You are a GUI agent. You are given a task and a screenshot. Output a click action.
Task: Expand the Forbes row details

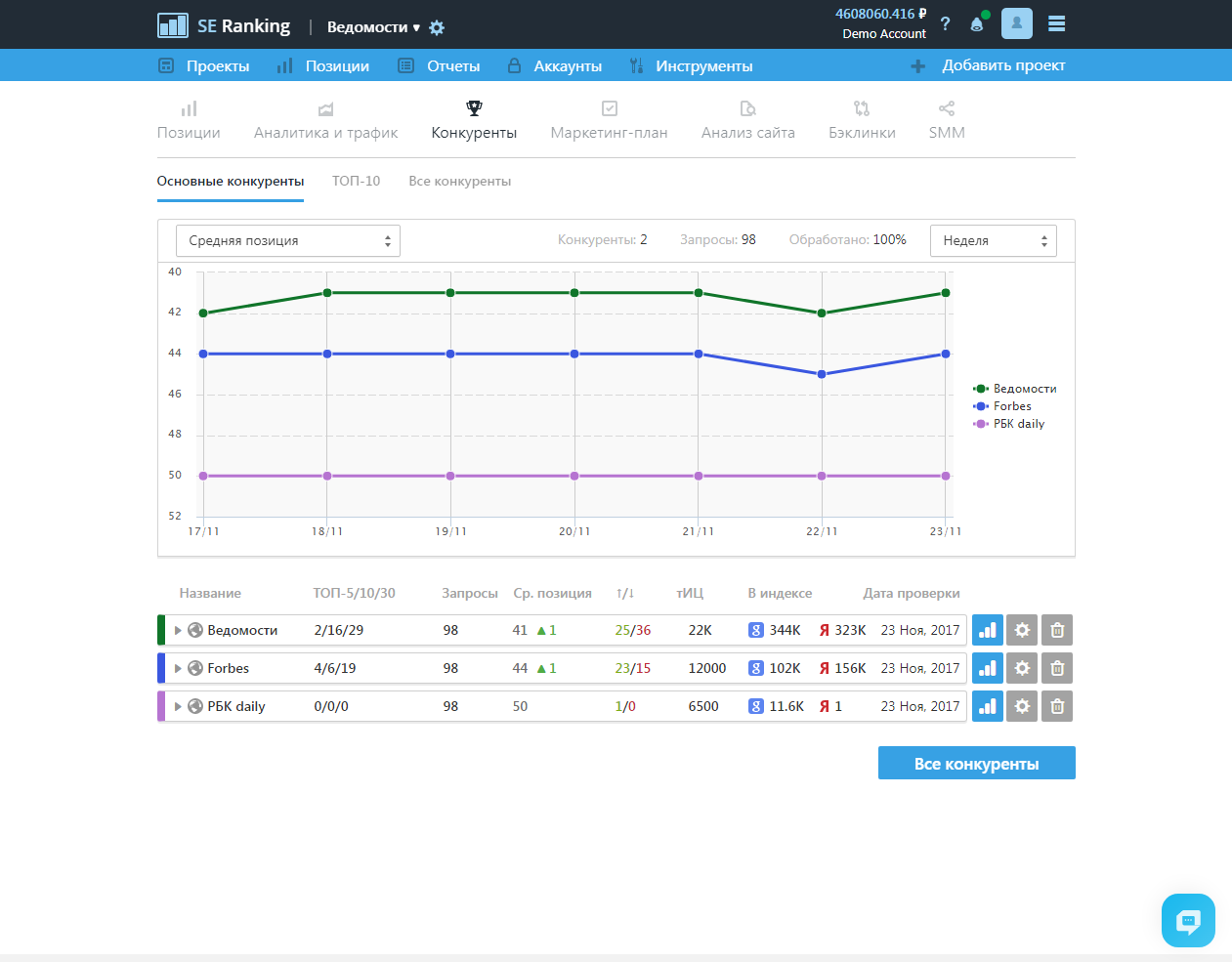[178, 668]
